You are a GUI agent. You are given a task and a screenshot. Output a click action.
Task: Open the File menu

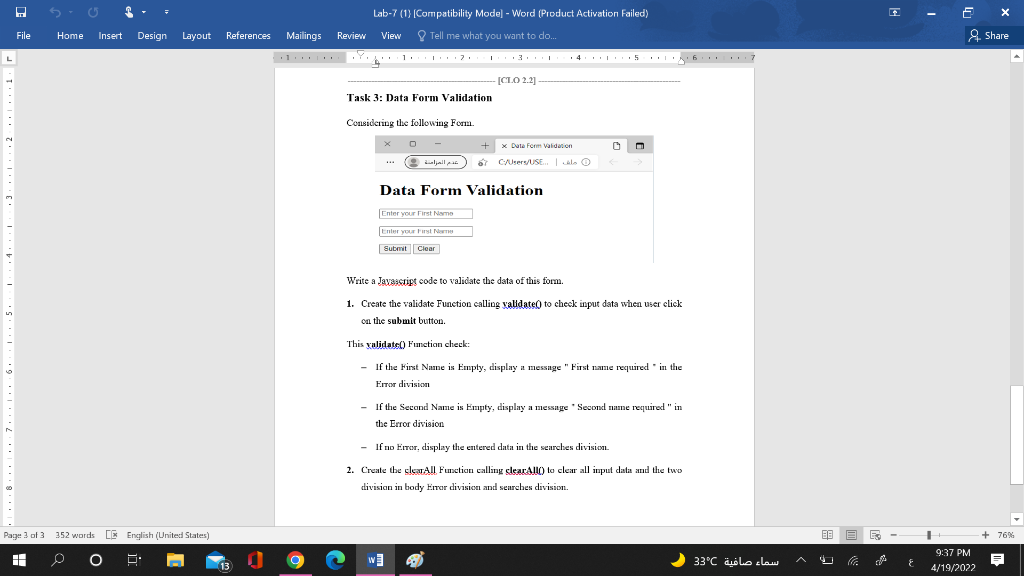coord(24,36)
